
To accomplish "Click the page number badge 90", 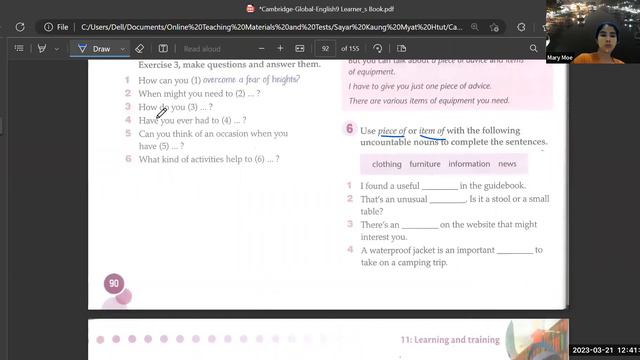I will pos(114,284).
